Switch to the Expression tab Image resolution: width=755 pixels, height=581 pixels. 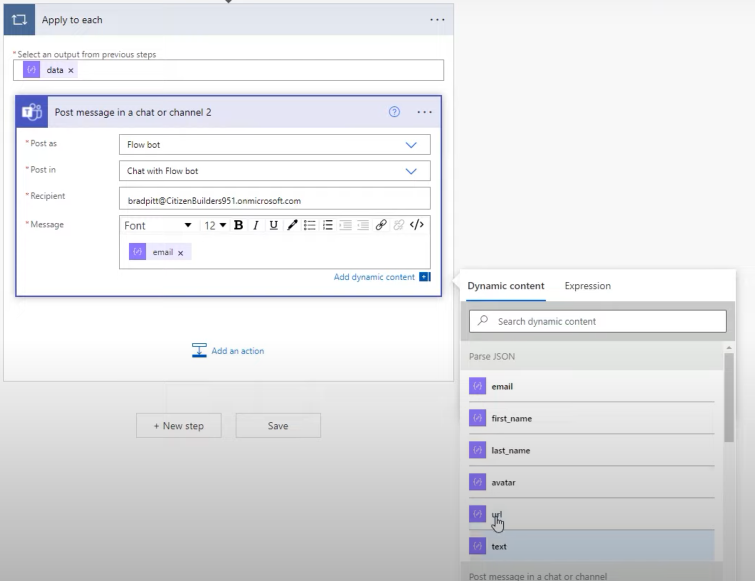[587, 286]
